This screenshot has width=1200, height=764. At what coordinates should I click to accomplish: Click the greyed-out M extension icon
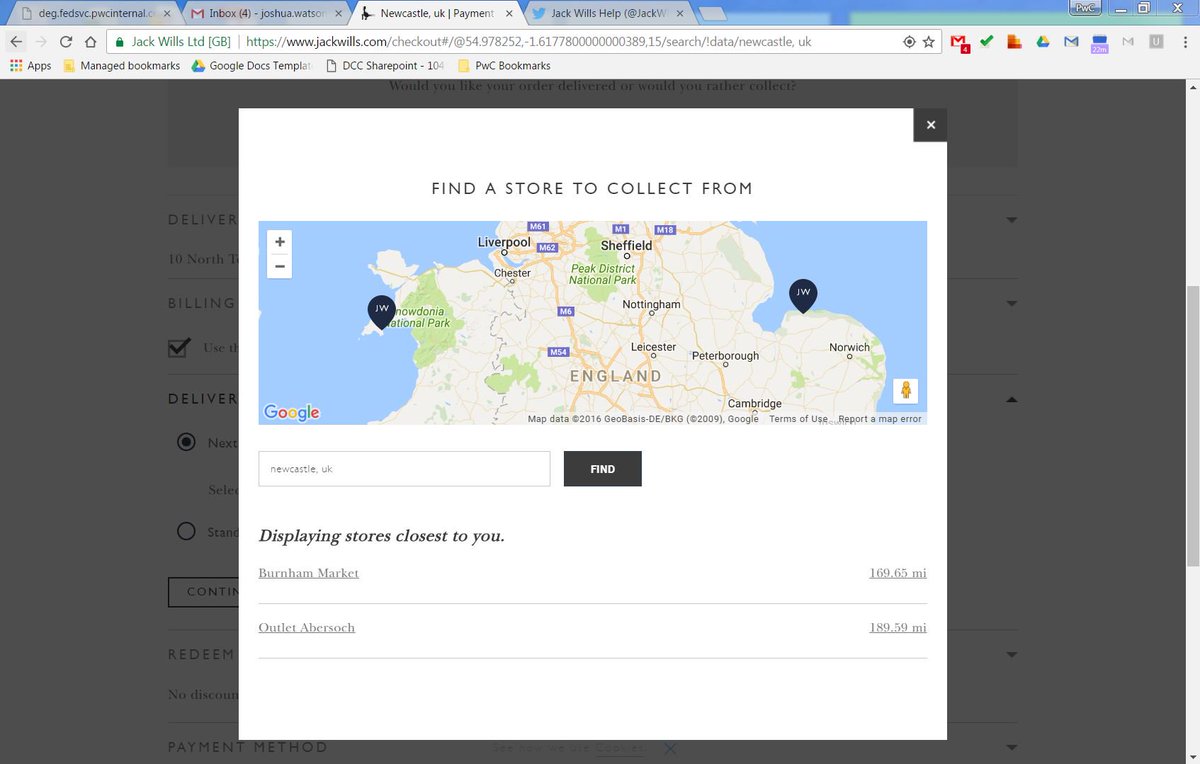pos(1128,42)
